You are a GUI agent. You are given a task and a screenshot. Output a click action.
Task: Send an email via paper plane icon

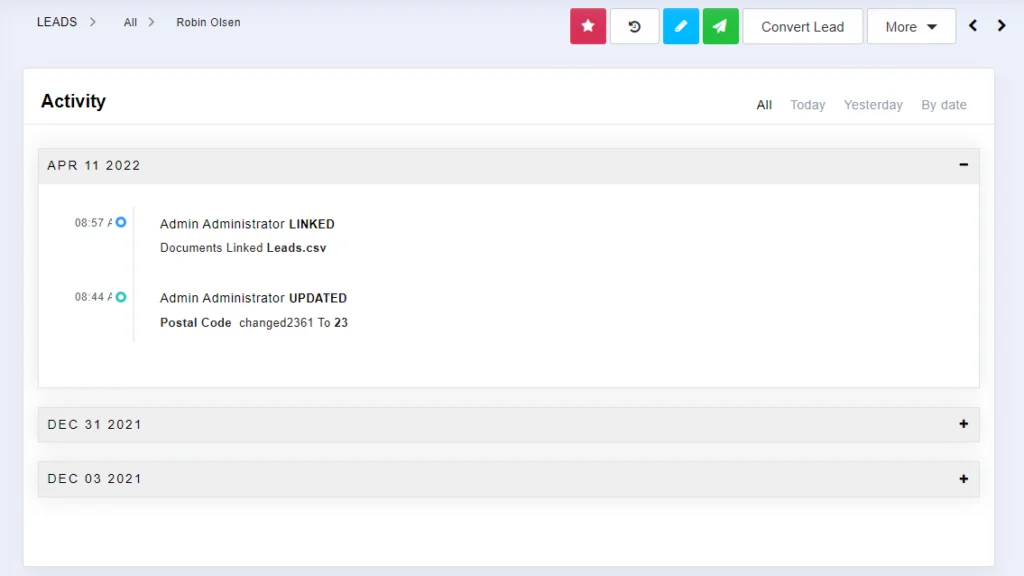coord(720,26)
